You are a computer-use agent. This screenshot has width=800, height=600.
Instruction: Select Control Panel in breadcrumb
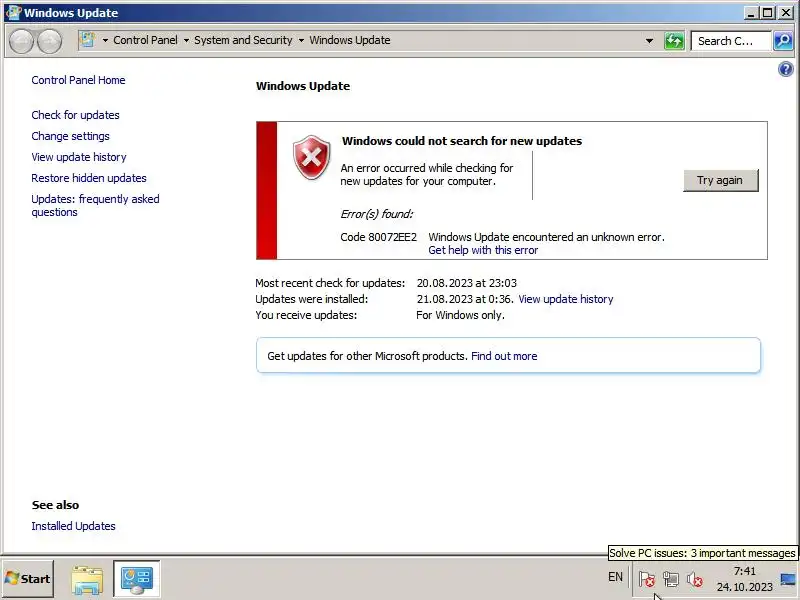145,40
